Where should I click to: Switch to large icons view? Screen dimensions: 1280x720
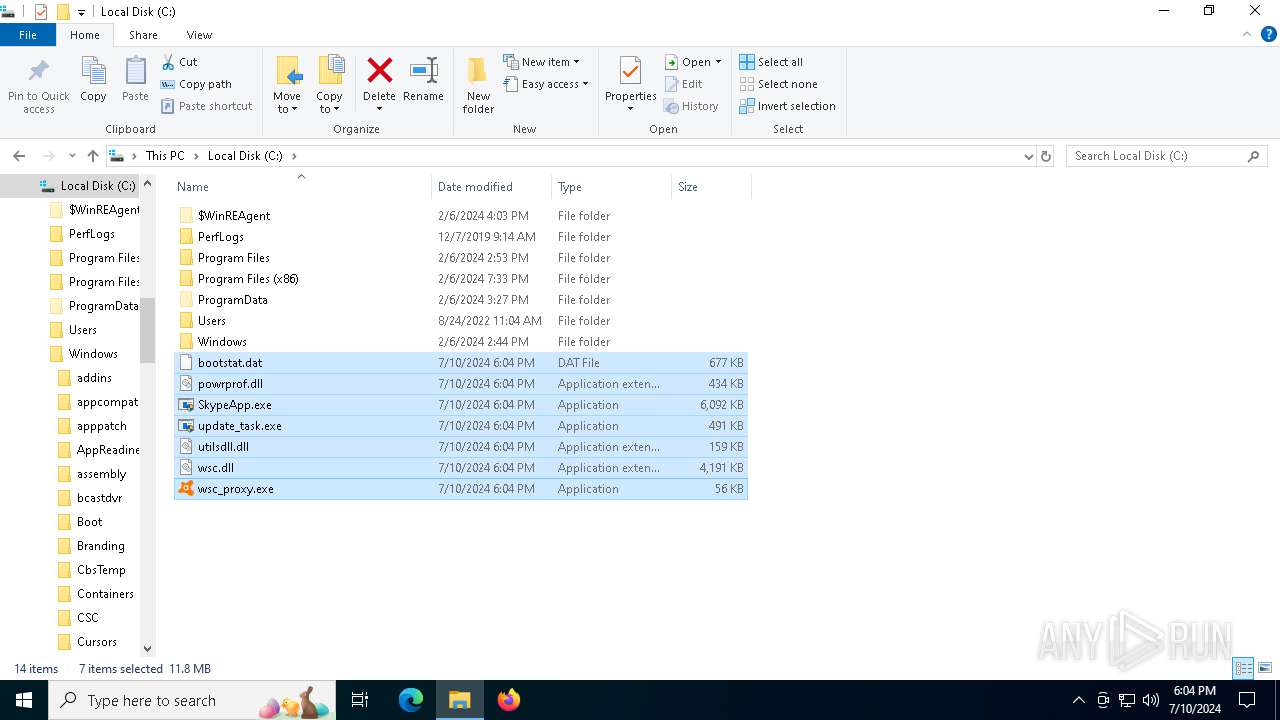click(1265, 668)
